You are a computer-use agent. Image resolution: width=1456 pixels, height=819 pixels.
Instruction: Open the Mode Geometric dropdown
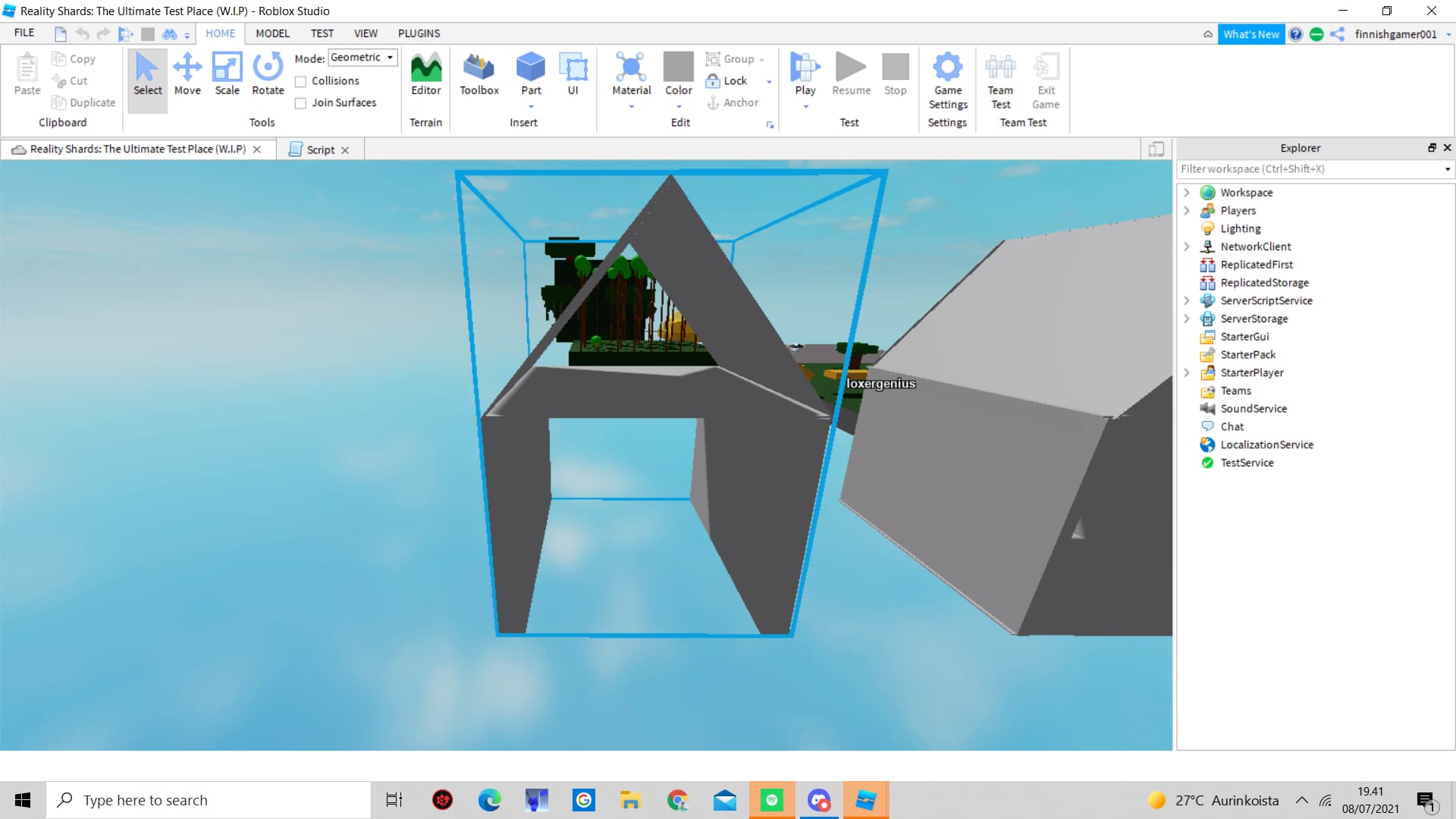tap(362, 58)
